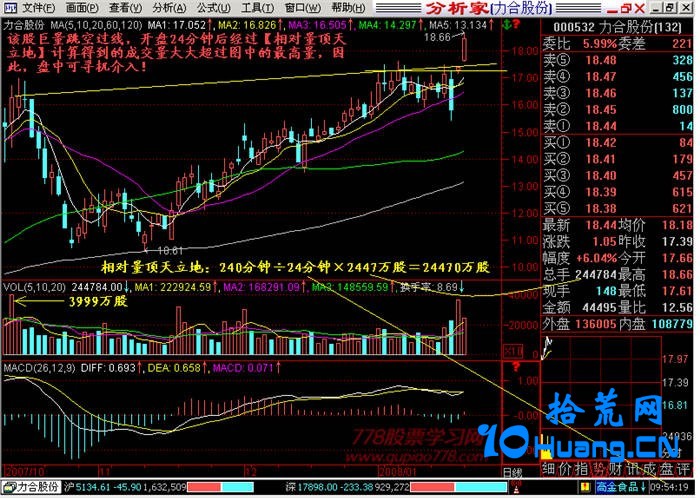Click the MA(5,10,20,60,120) indicator label
Screen dimensions: 700x500
click(x=97, y=25)
